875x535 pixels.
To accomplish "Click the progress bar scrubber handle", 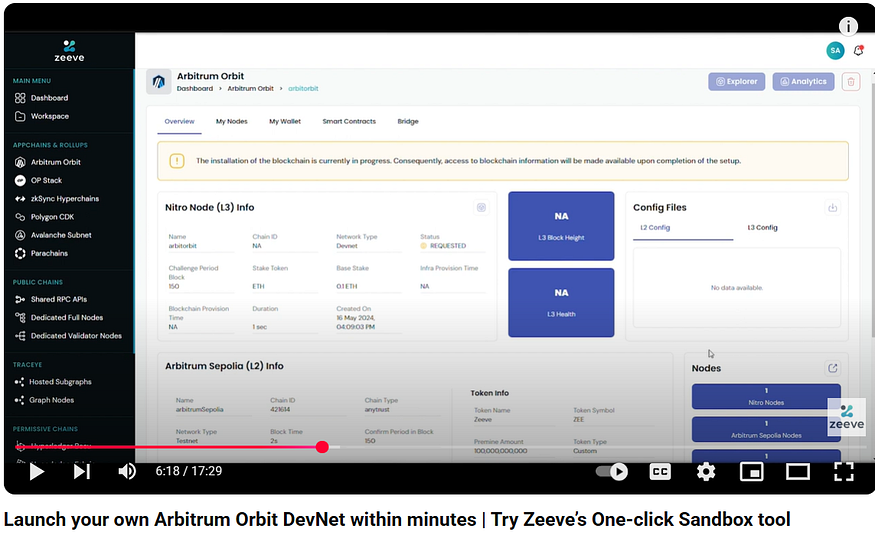I will pos(322,447).
